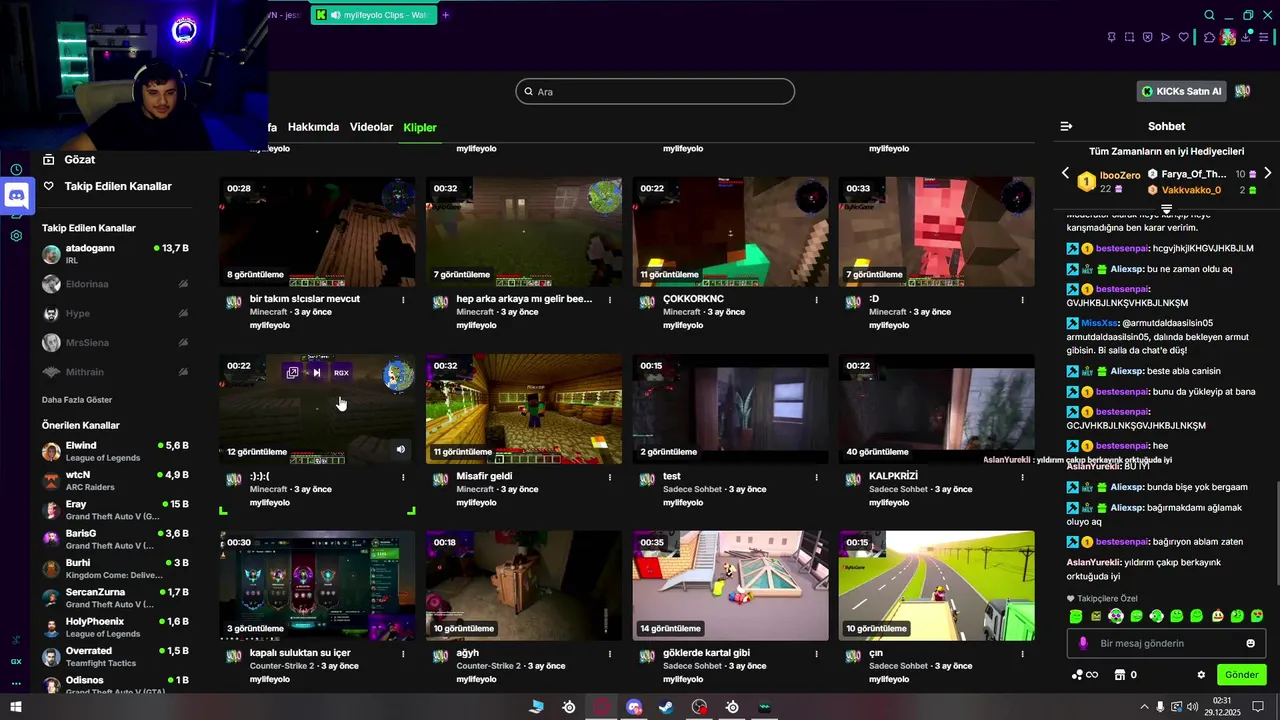The height and width of the screenshot is (720, 1280).
Task: Click the mute speaker icon on hovered clip
Action: [x=400, y=449]
